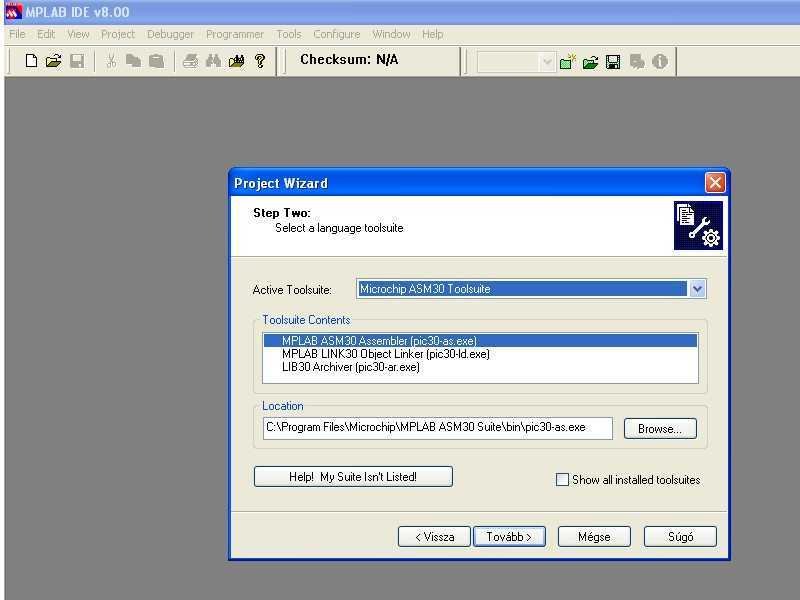Click the Paste clipboard icon
The width and height of the screenshot is (800, 600).
tap(157, 61)
